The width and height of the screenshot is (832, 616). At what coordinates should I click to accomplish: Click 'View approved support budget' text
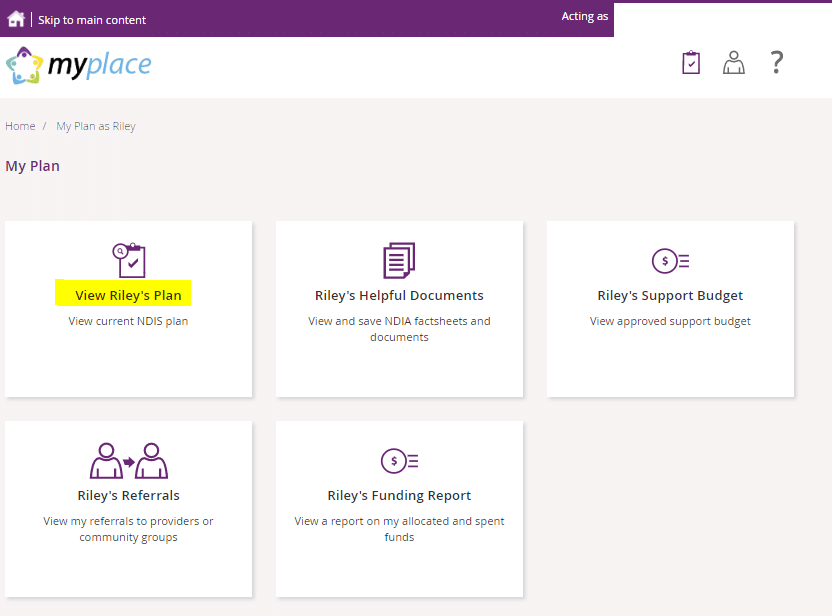[670, 322]
